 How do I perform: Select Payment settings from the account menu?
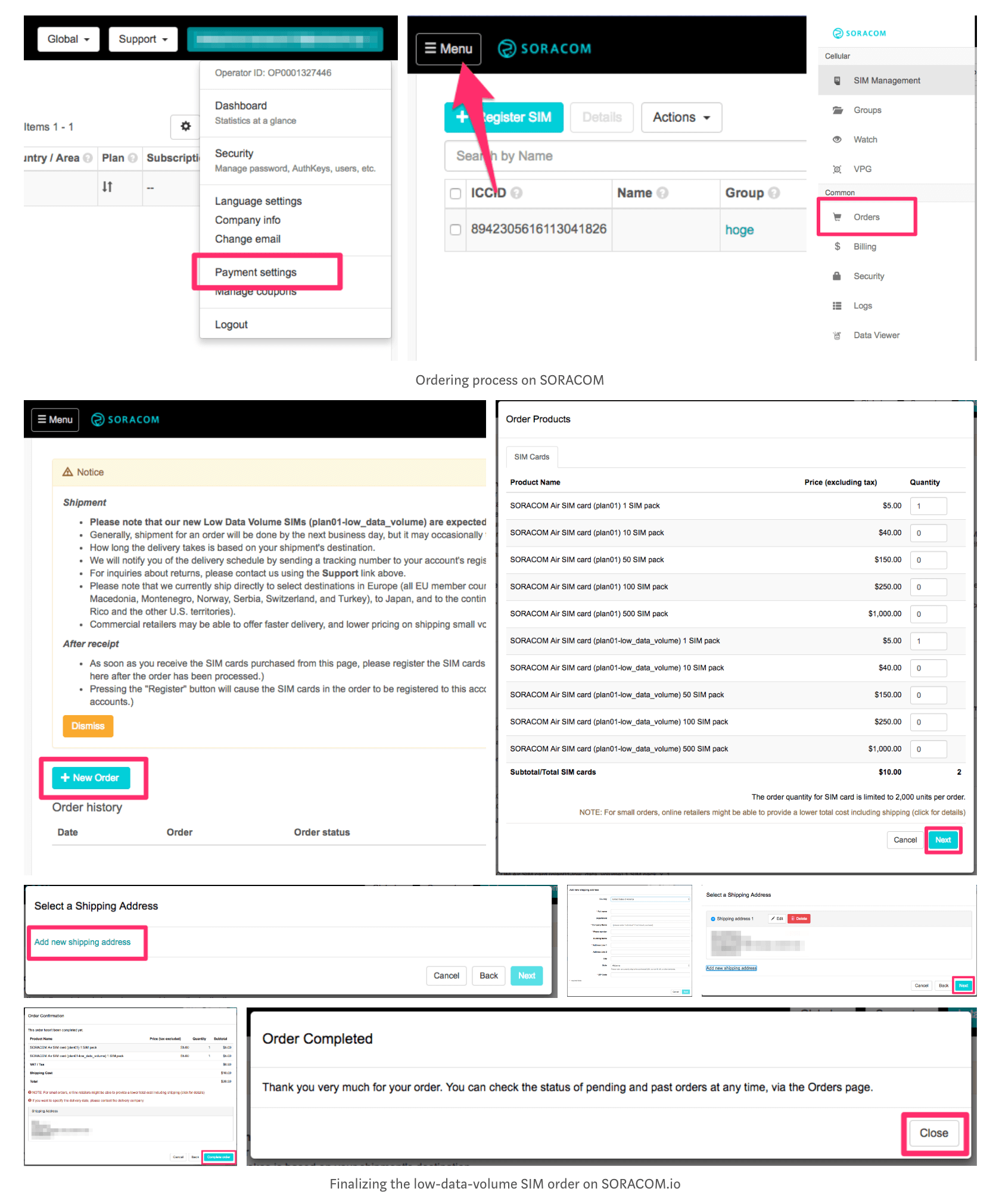click(x=256, y=272)
